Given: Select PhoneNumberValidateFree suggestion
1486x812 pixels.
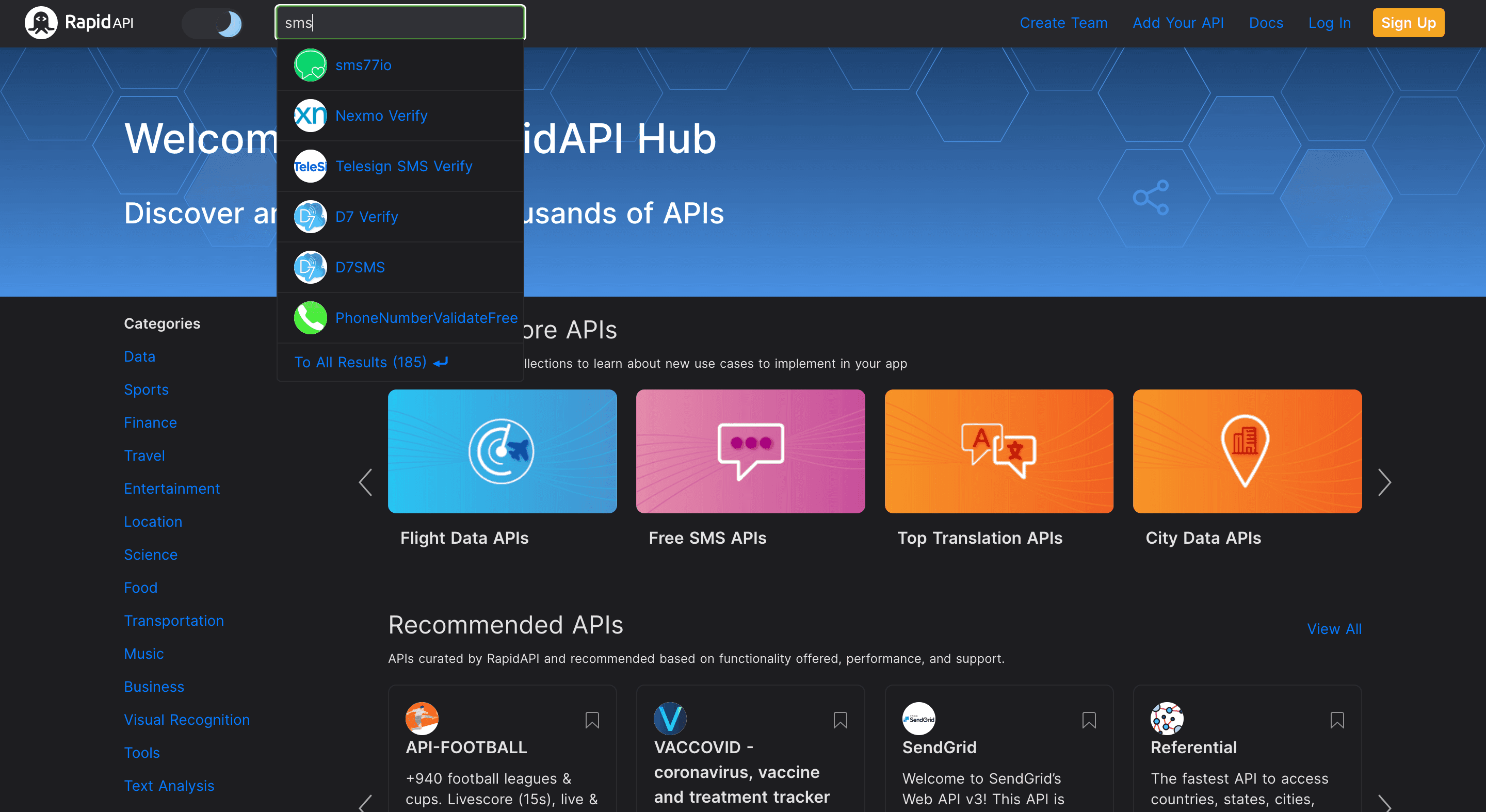Looking at the screenshot, I should coord(400,318).
